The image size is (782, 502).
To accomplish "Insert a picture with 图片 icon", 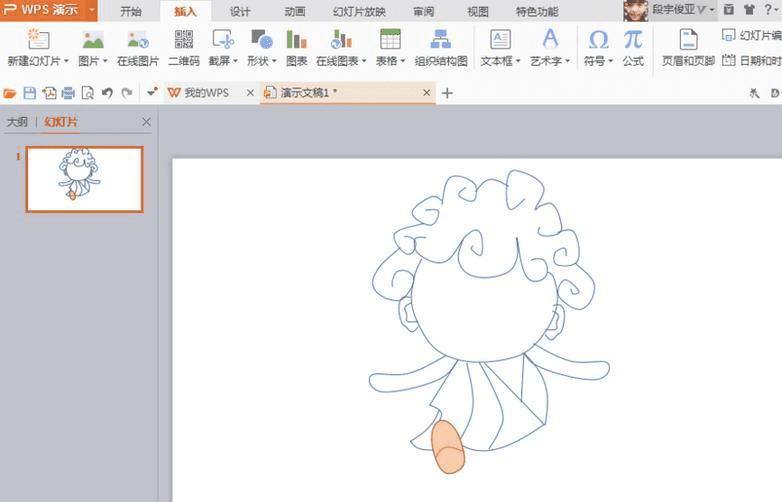I will point(93,39).
